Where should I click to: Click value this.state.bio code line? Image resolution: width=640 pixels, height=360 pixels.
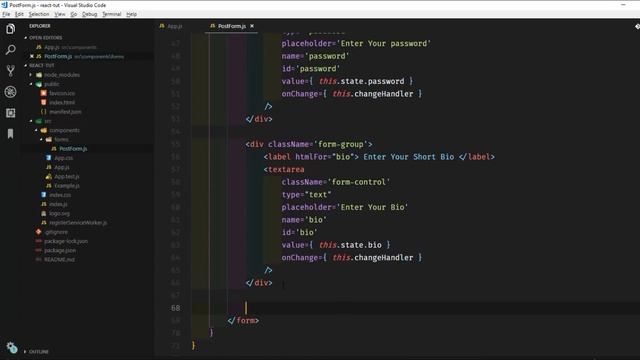(x=336, y=245)
